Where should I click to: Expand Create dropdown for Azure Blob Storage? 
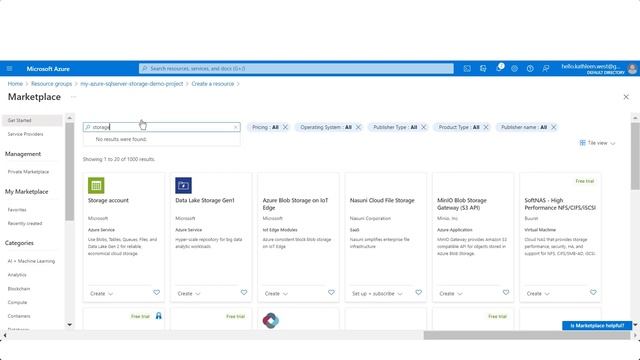click(x=276, y=293)
